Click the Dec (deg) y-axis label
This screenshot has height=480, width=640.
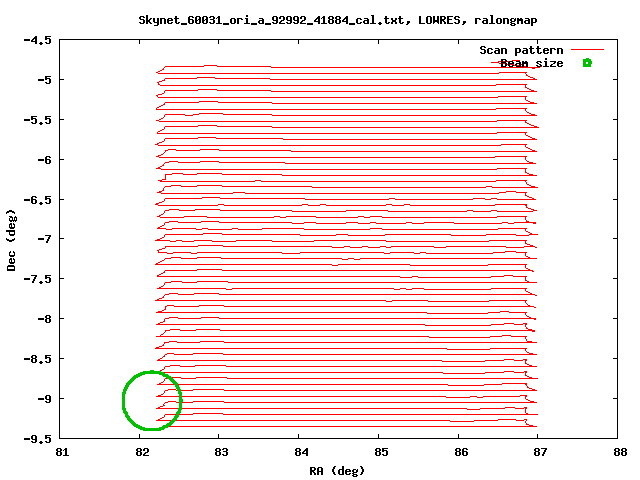[x=11, y=239]
